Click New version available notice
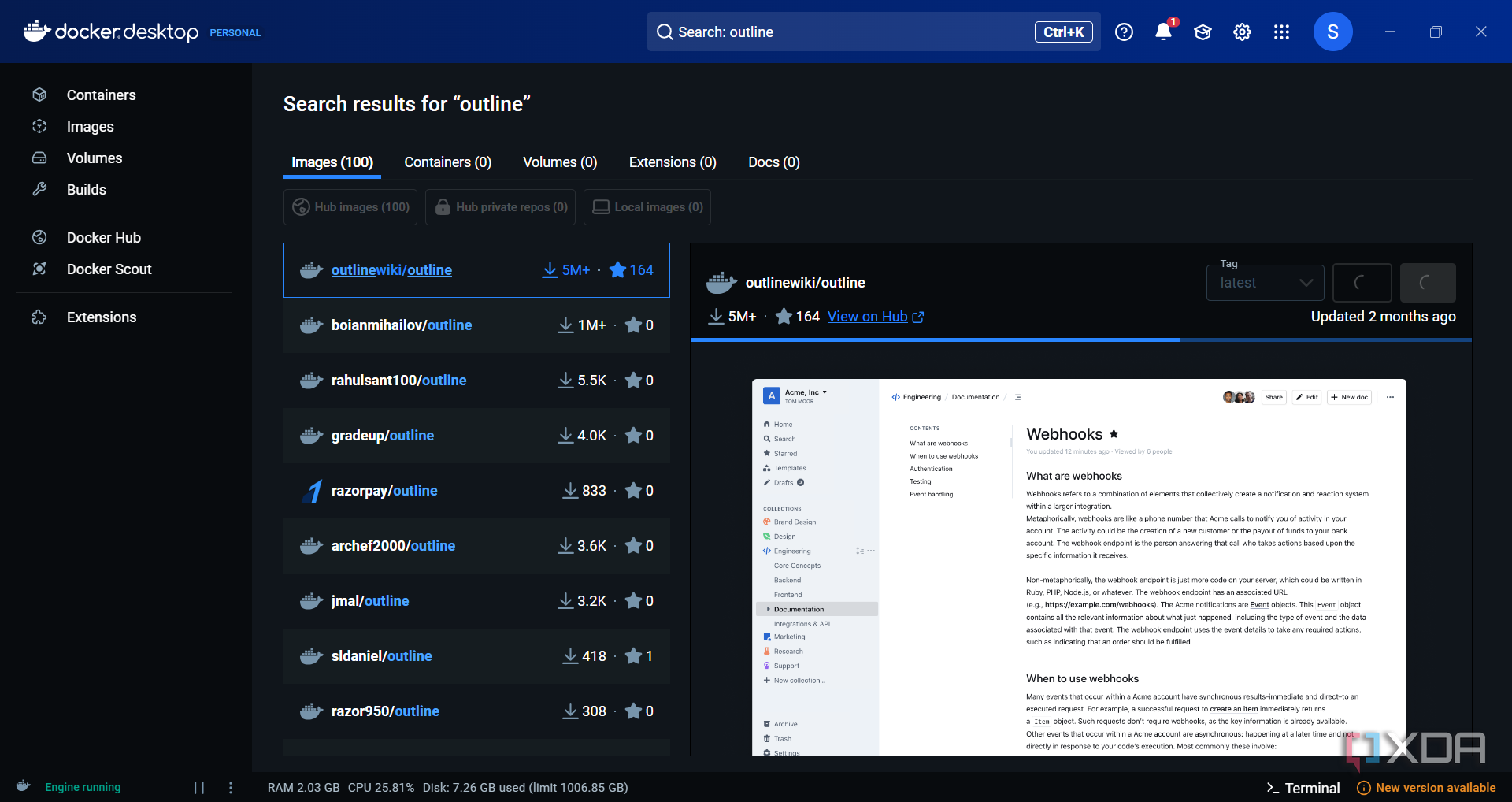 pyautogui.click(x=1427, y=788)
